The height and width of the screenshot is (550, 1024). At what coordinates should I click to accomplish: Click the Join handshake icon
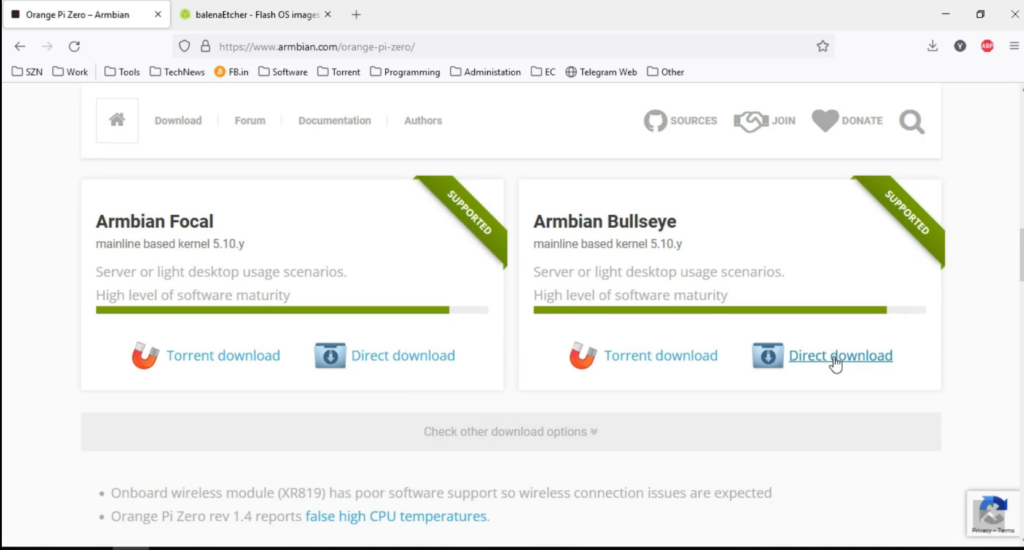[x=751, y=121]
